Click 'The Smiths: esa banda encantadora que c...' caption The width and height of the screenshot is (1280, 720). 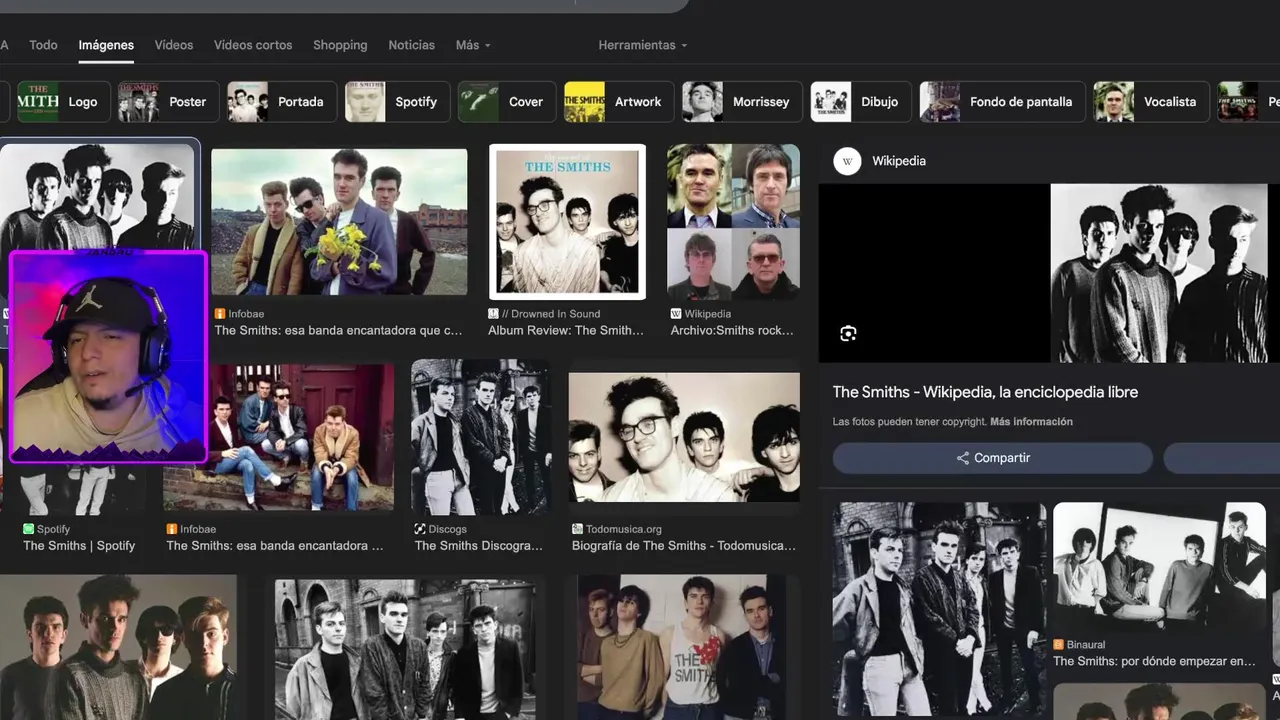click(x=338, y=330)
